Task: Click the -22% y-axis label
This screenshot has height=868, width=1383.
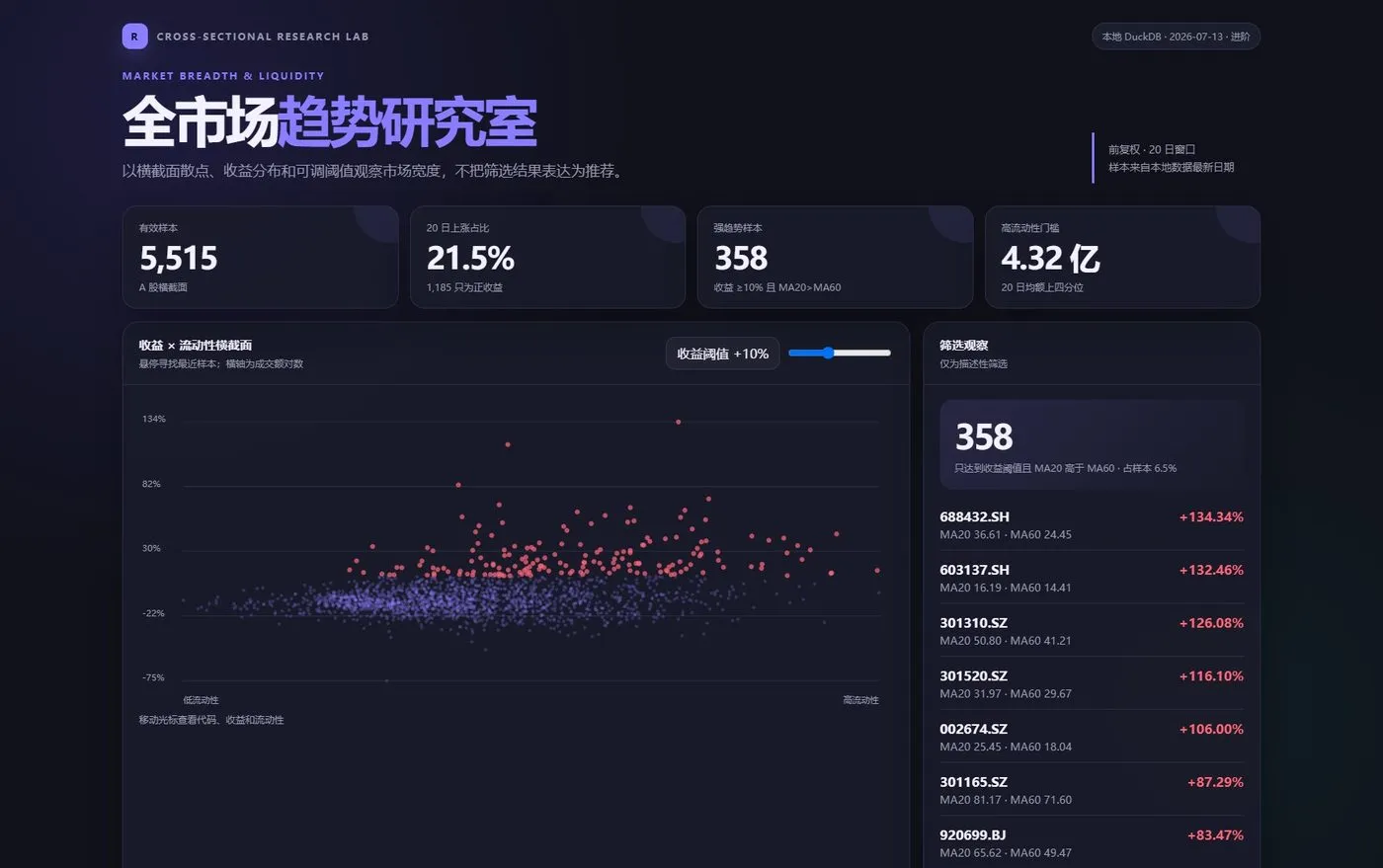Action: point(153,613)
